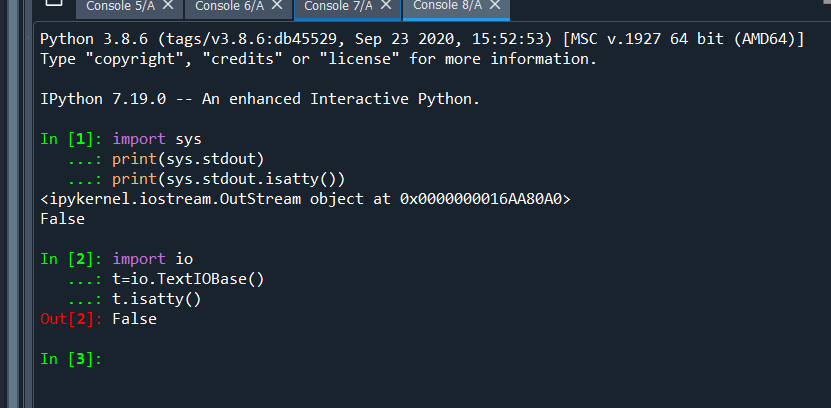Screen dimensions: 831x408
Task: Click the t=io.TextIOBase() line
Action: pyautogui.click(x=188, y=279)
